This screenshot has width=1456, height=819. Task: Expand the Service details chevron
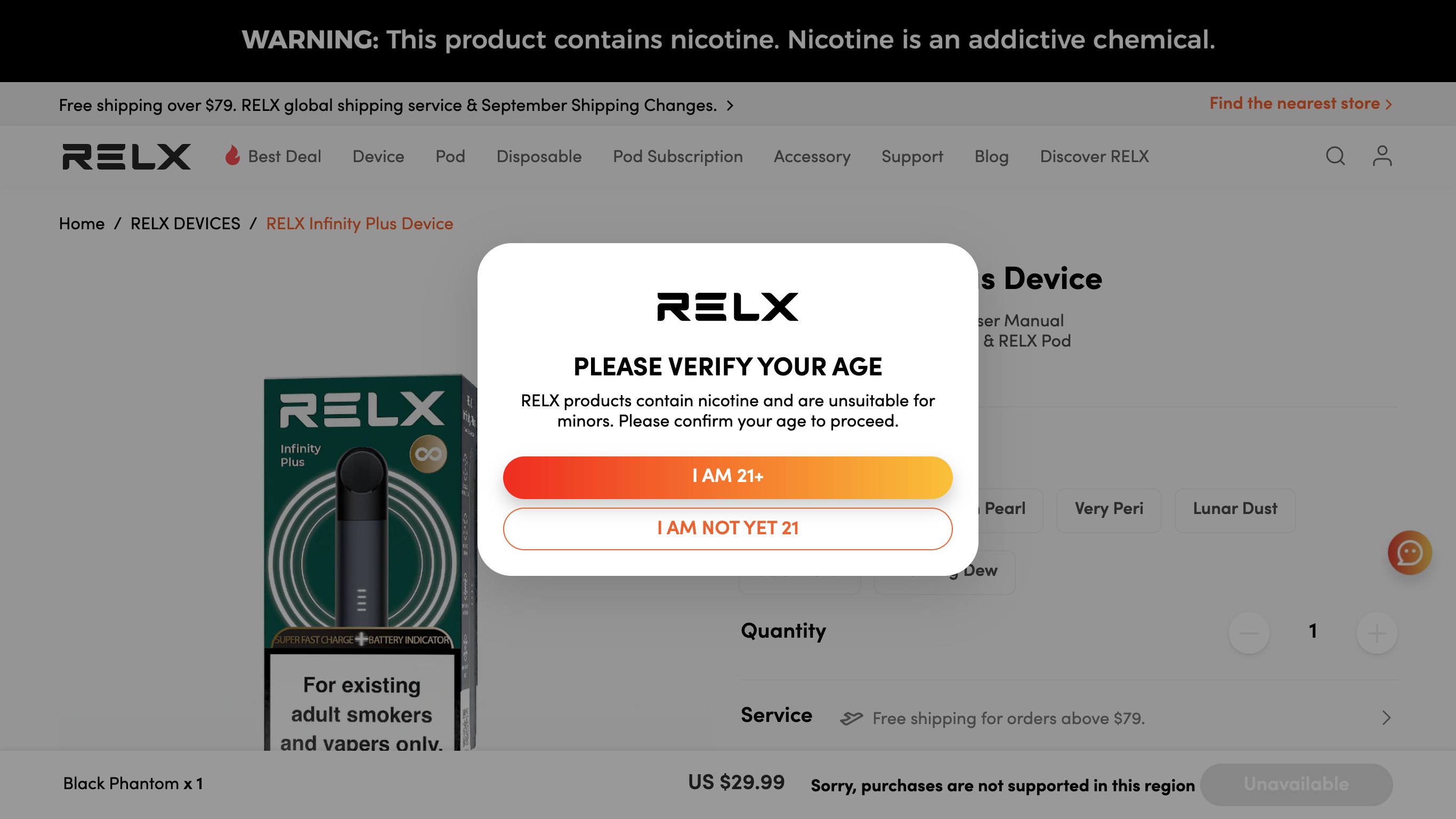click(x=1386, y=717)
